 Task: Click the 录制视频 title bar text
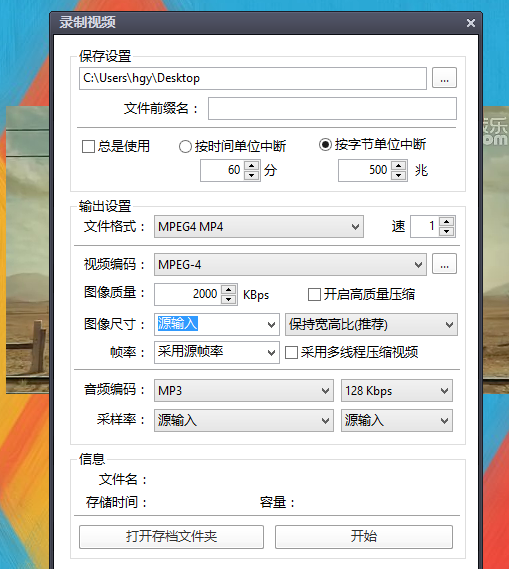87,22
